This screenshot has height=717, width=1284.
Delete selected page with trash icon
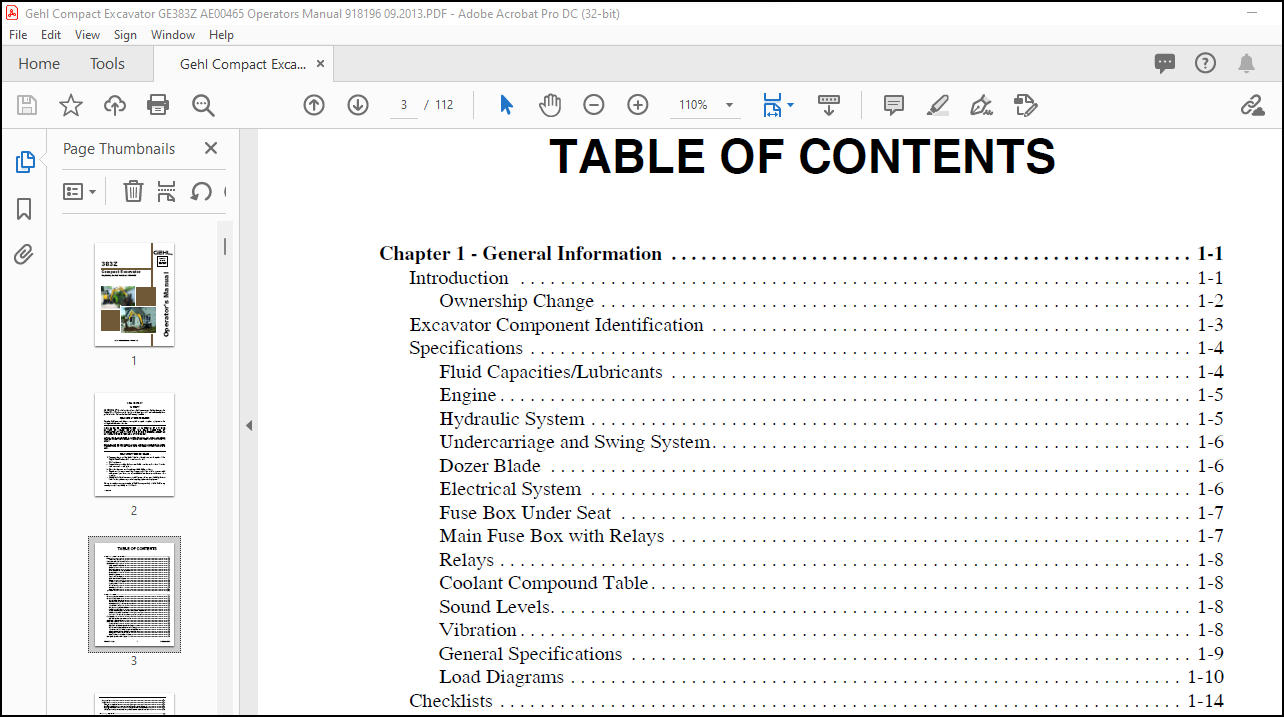click(133, 191)
